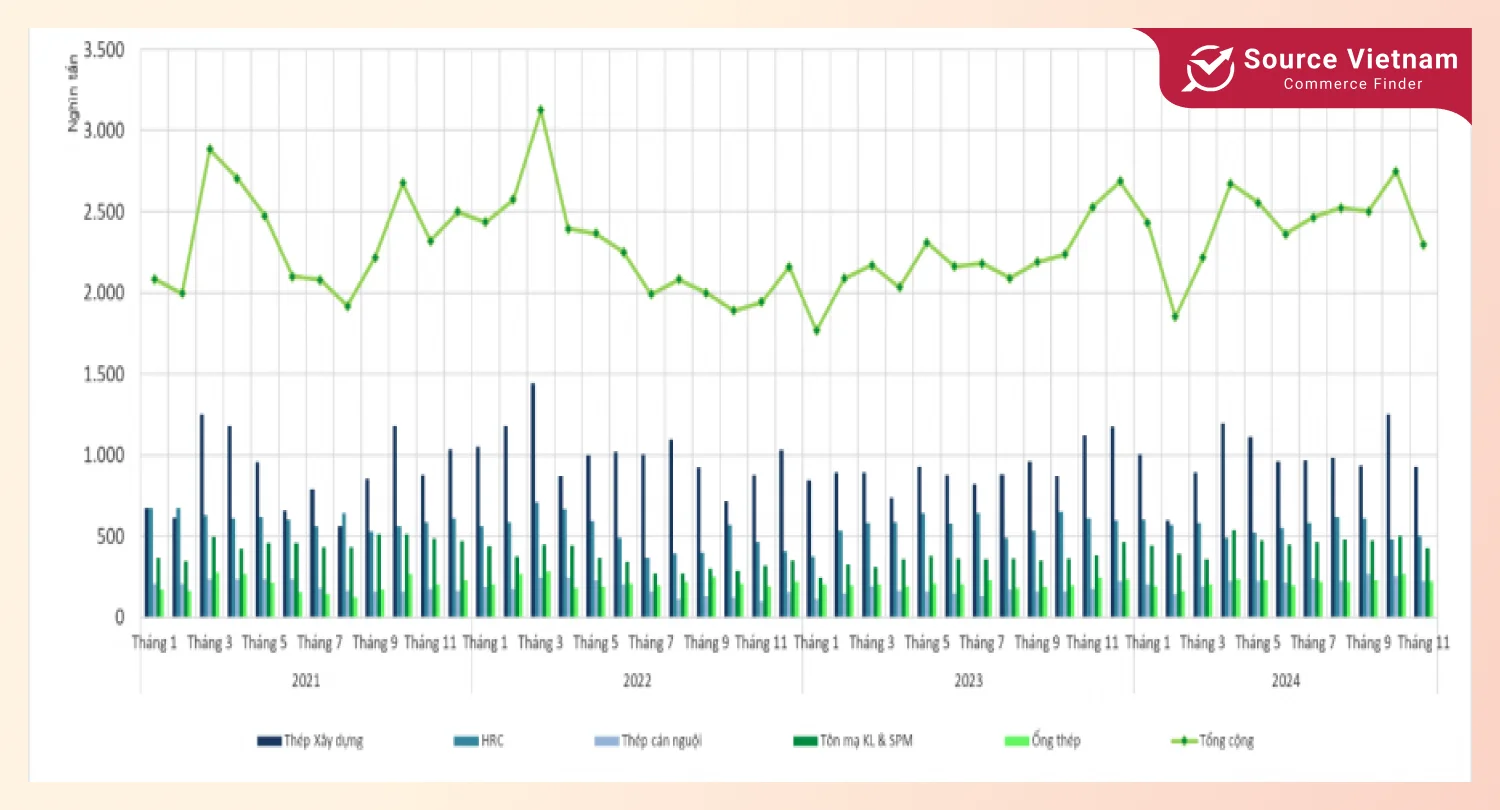Image resolution: width=1500 pixels, height=810 pixels.
Task: Click the tallest dark navy bar near 1.500
Action: coord(533,500)
